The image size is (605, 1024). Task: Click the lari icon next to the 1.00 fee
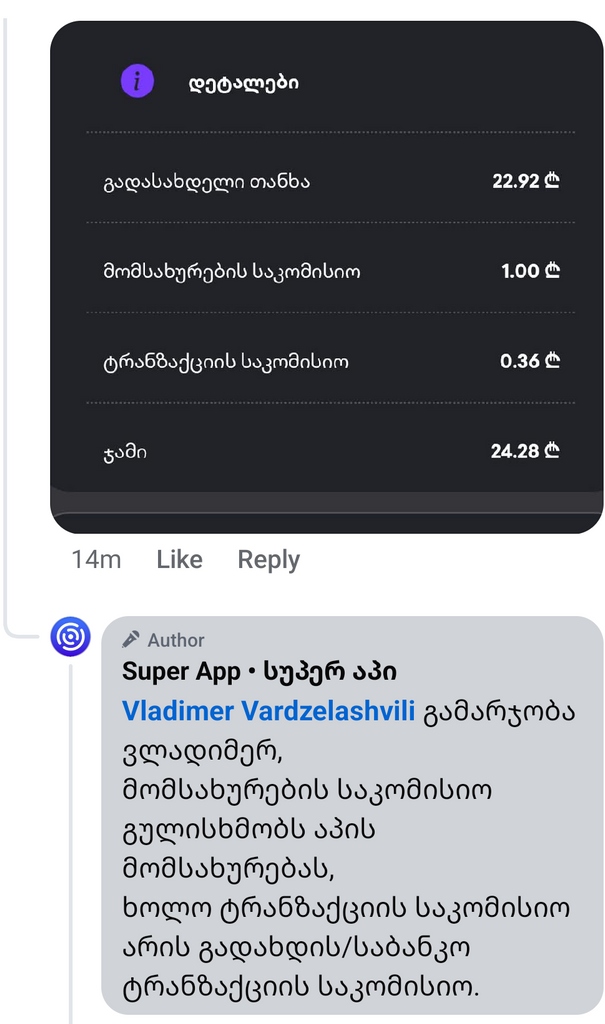pos(552,271)
